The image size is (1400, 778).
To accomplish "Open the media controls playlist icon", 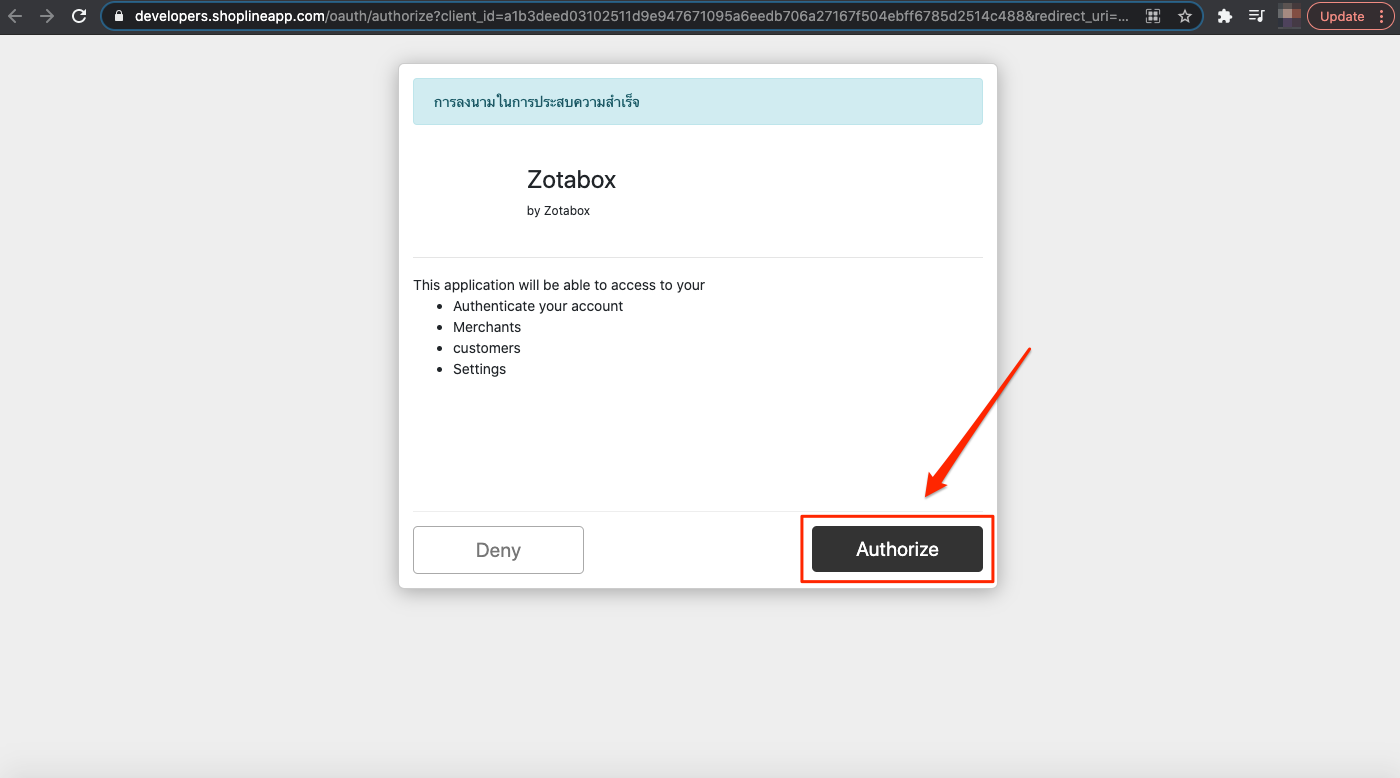I will point(1257,16).
